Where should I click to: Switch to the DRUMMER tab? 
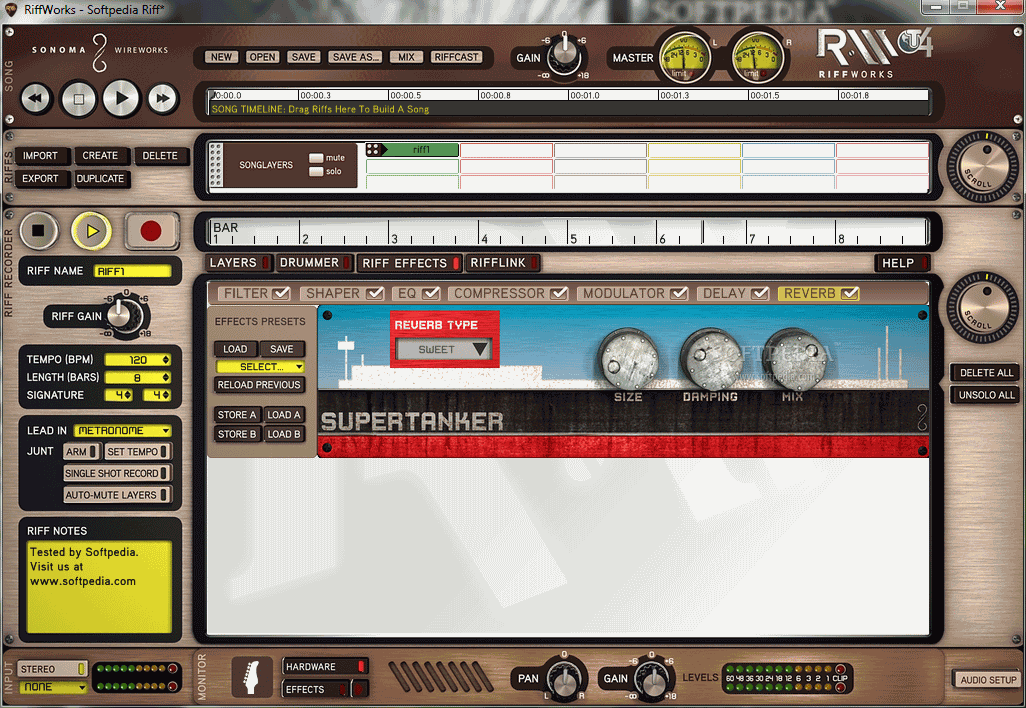[x=315, y=262]
